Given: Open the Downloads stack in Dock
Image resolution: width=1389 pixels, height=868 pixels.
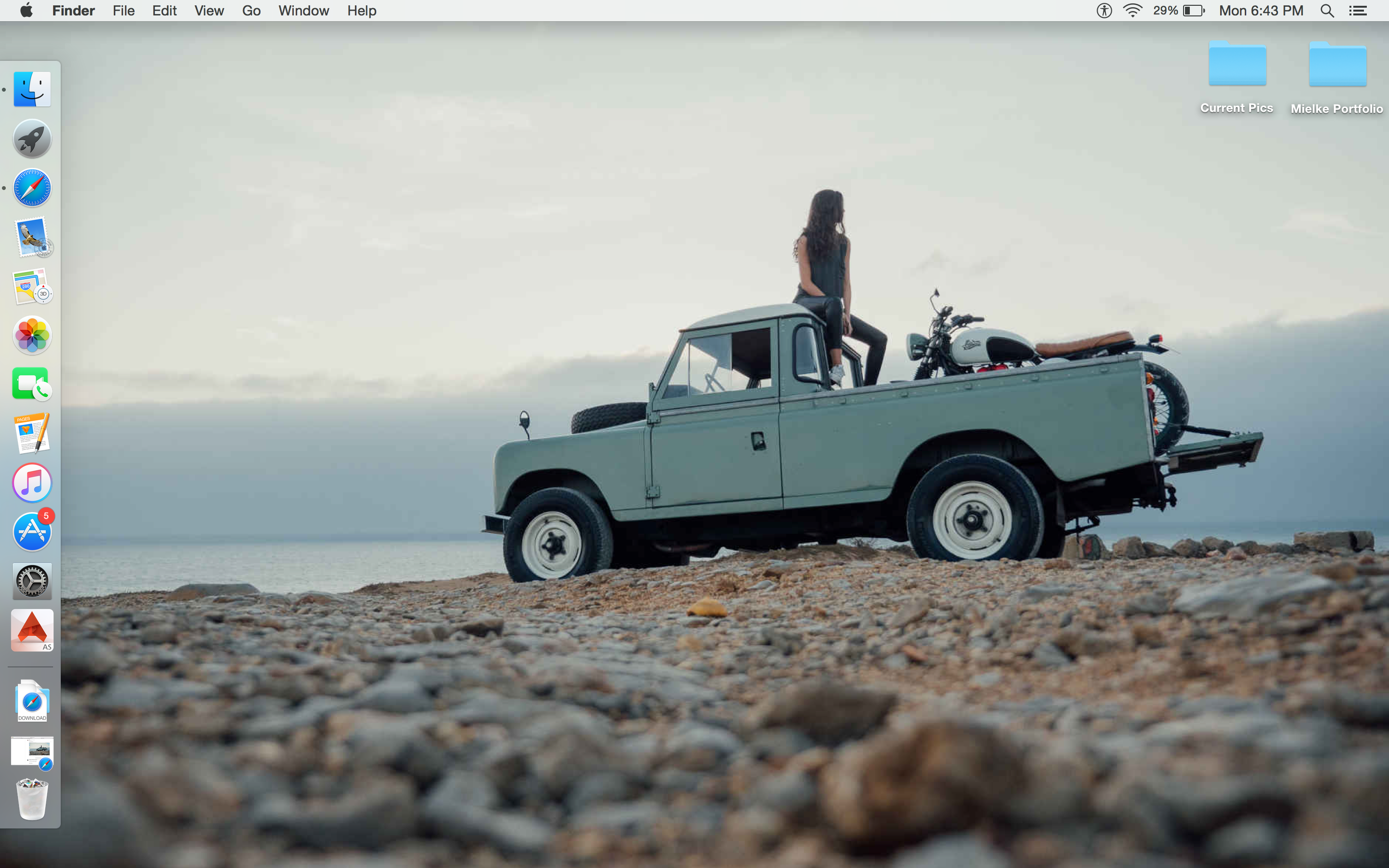Looking at the screenshot, I should point(32,701).
